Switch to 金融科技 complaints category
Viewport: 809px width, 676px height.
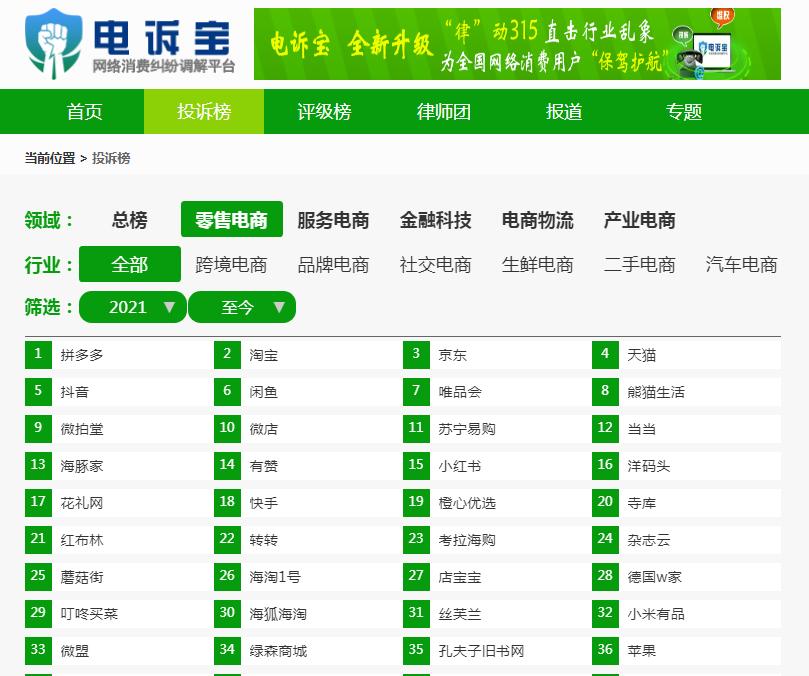pos(435,219)
